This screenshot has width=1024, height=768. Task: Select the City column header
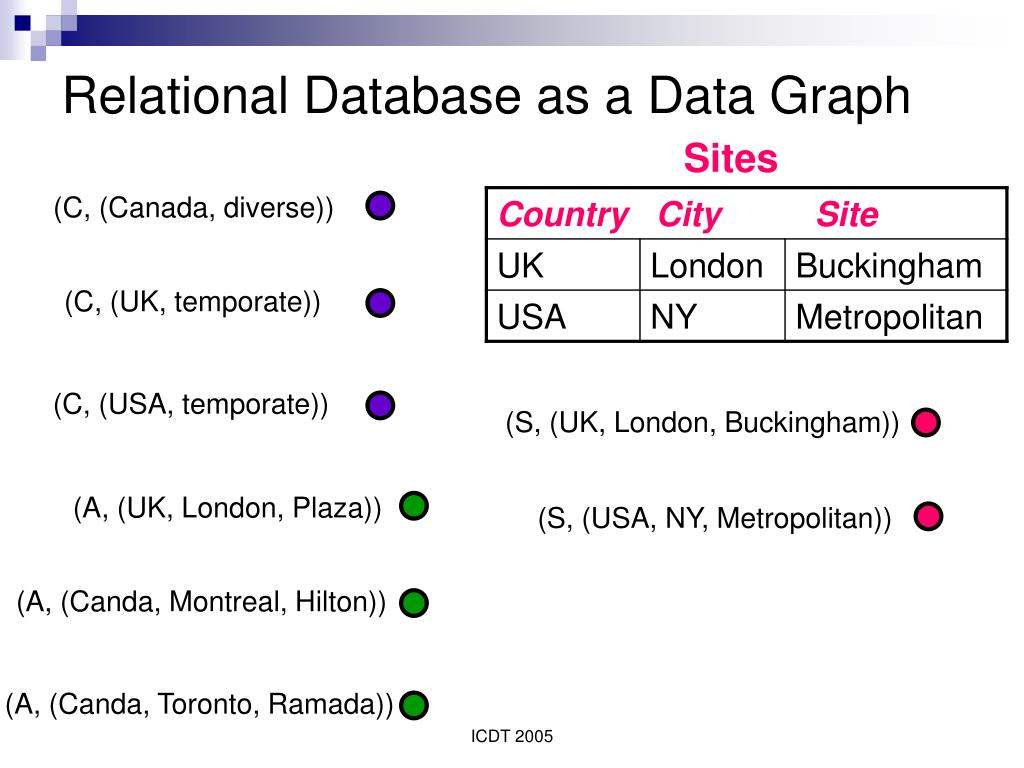(x=690, y=215)
